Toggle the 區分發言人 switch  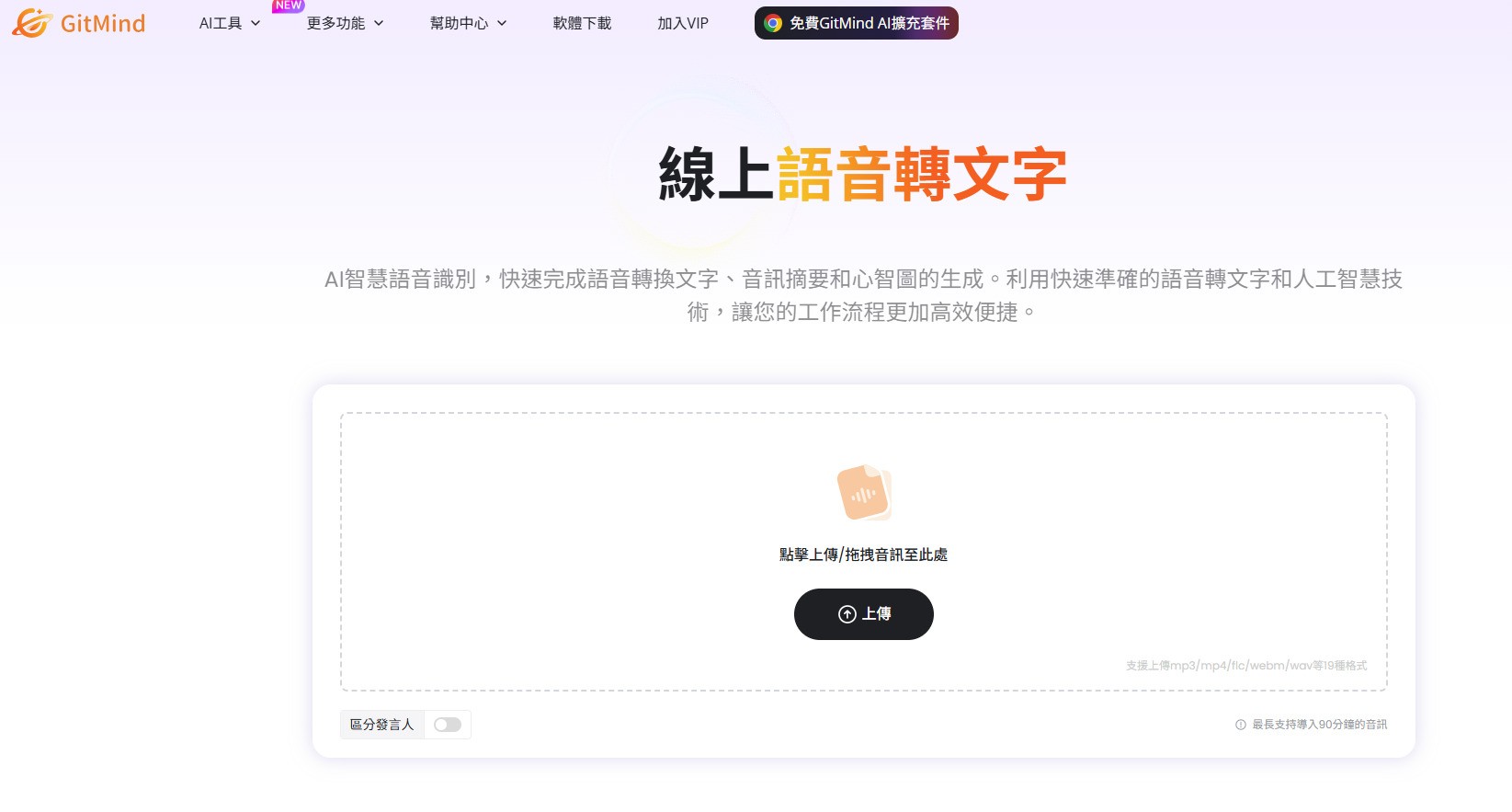coord(448,725)
